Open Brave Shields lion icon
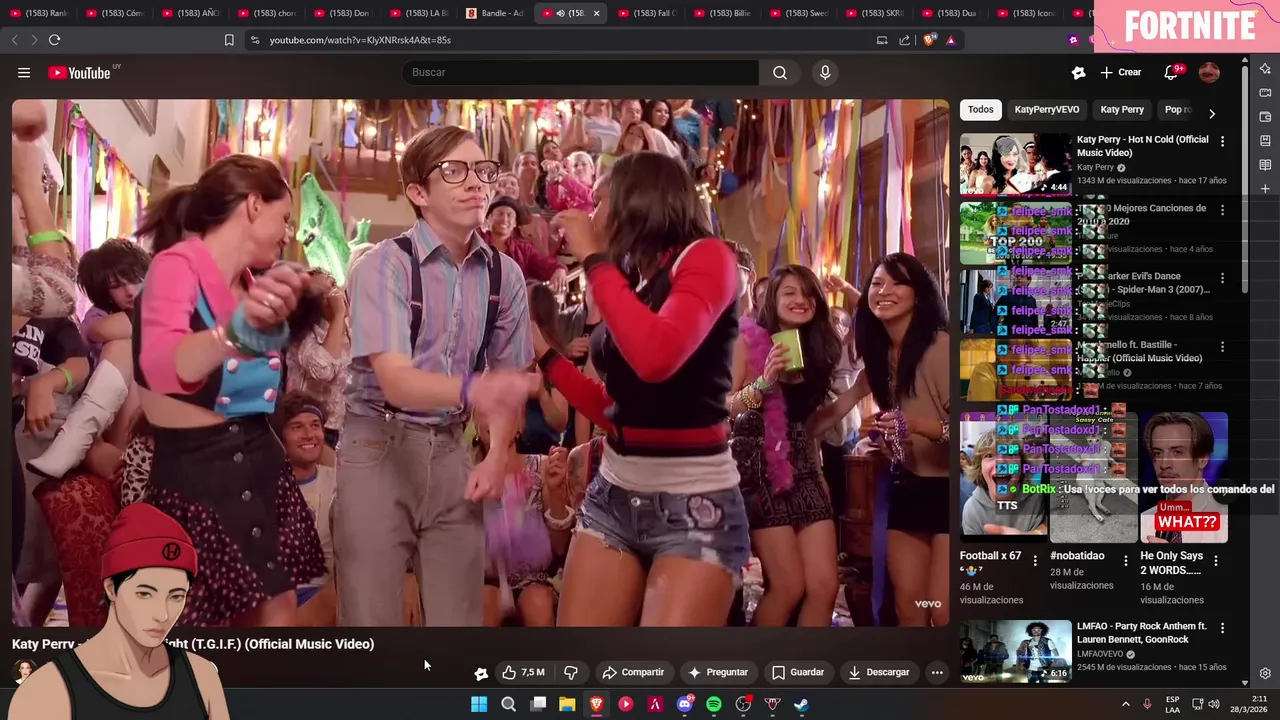This screenshot has width=1280, height=720. pos(930,40)
